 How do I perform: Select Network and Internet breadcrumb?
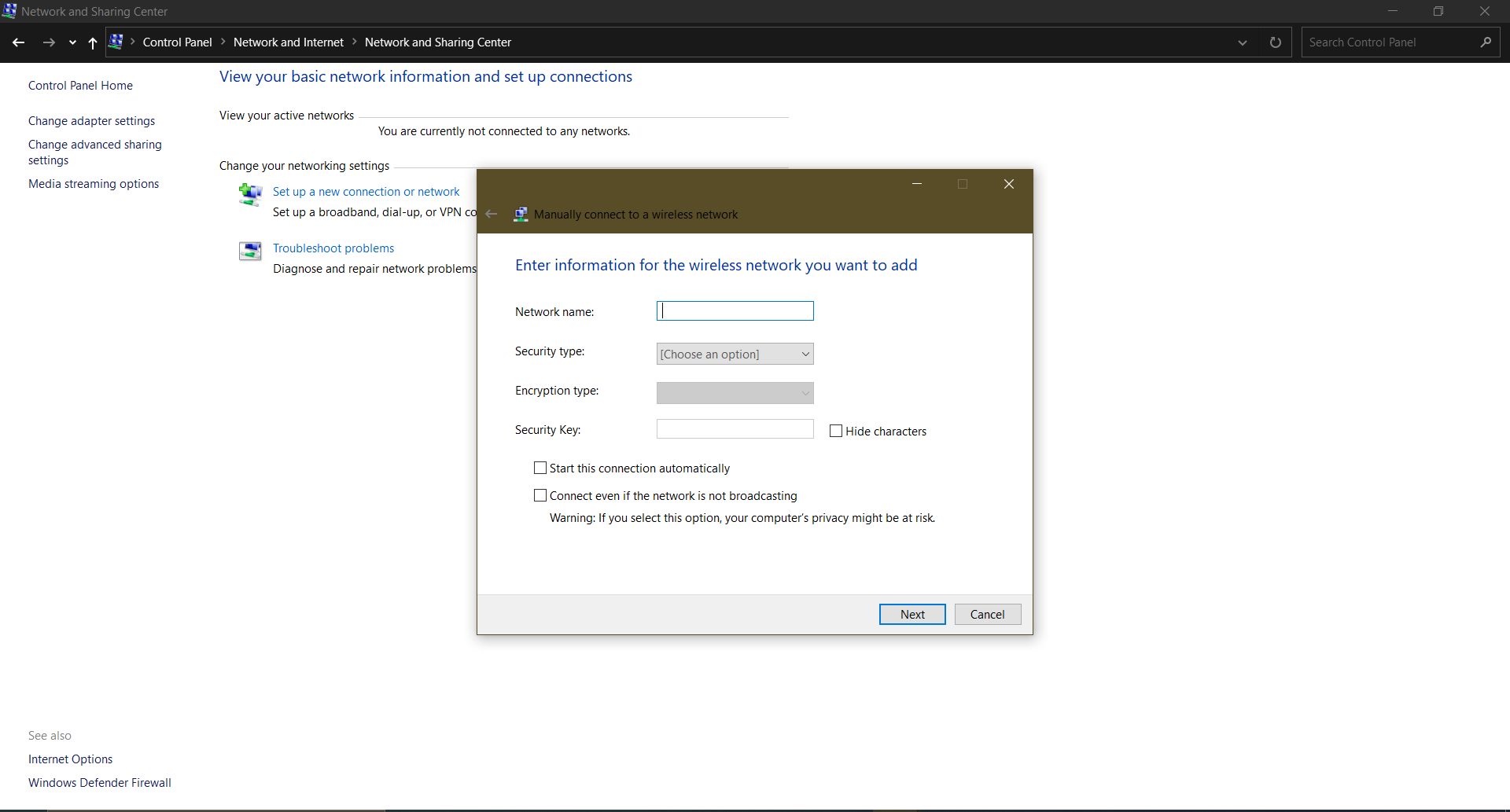pos(289,42)
